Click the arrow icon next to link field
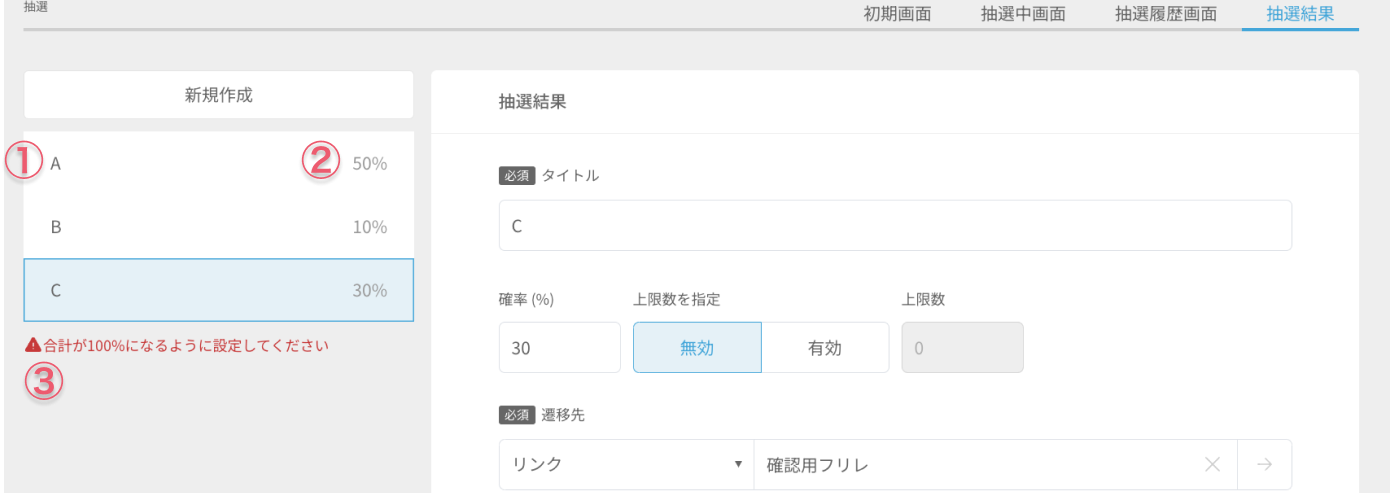 point(1264,464)
